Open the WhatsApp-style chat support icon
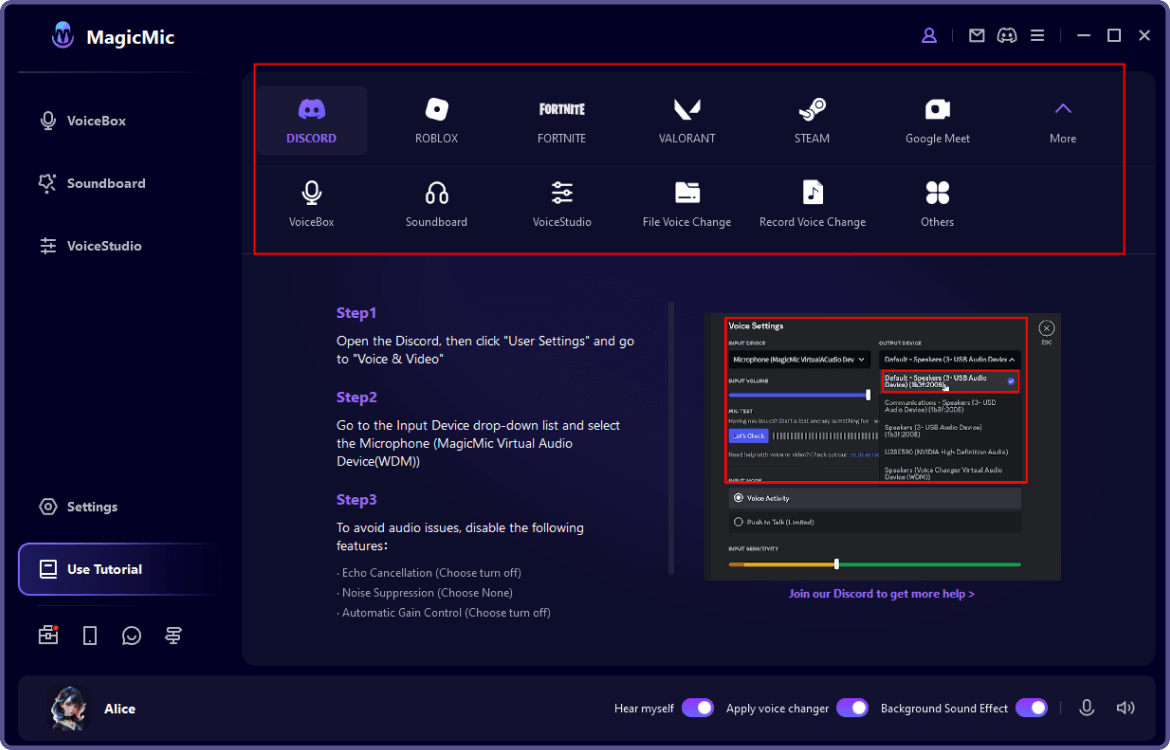Viewport: 1170px width, 750px height. coord(131,635)
